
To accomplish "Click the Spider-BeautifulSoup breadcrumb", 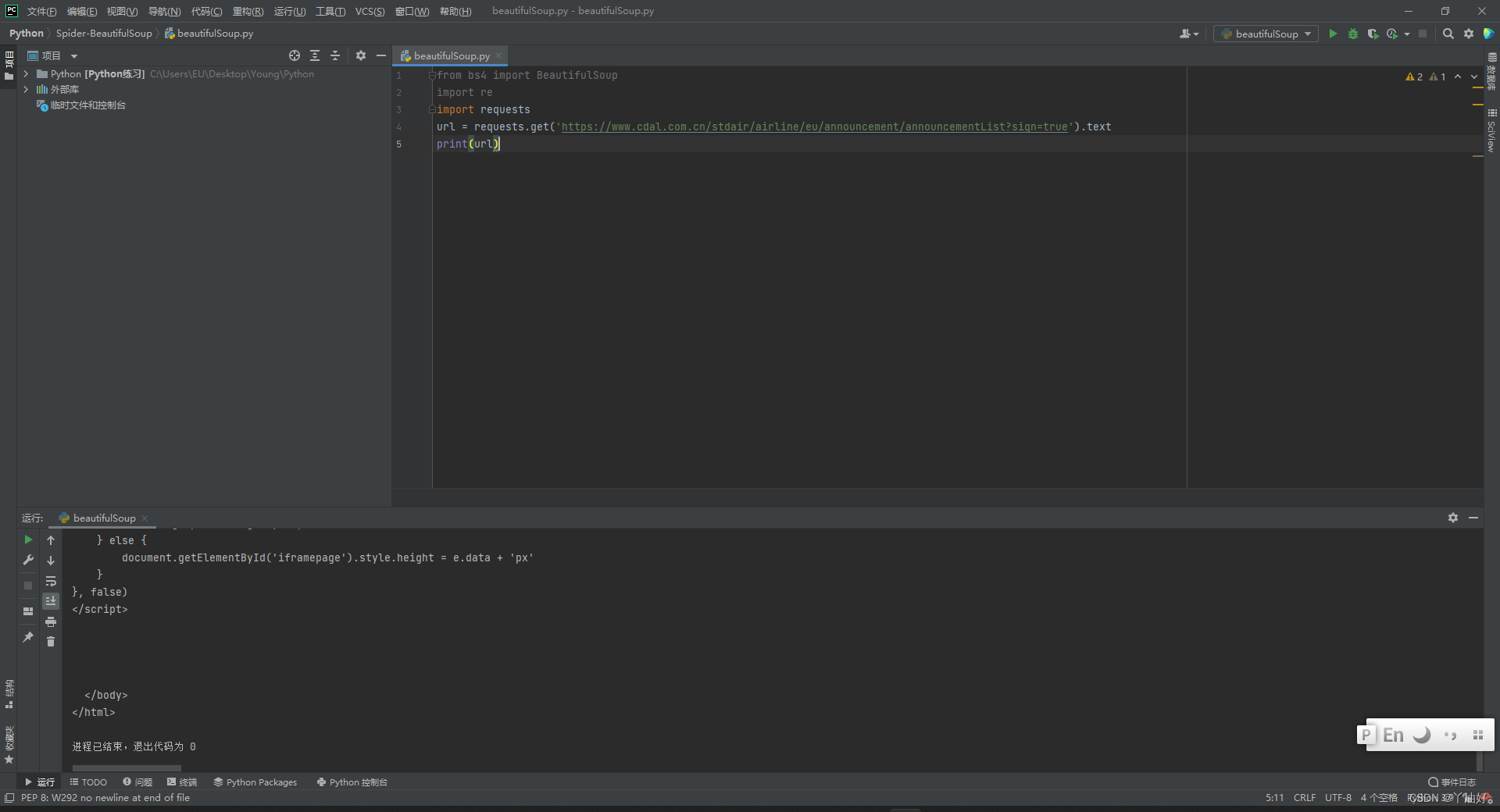I will [x=104, y=34].
